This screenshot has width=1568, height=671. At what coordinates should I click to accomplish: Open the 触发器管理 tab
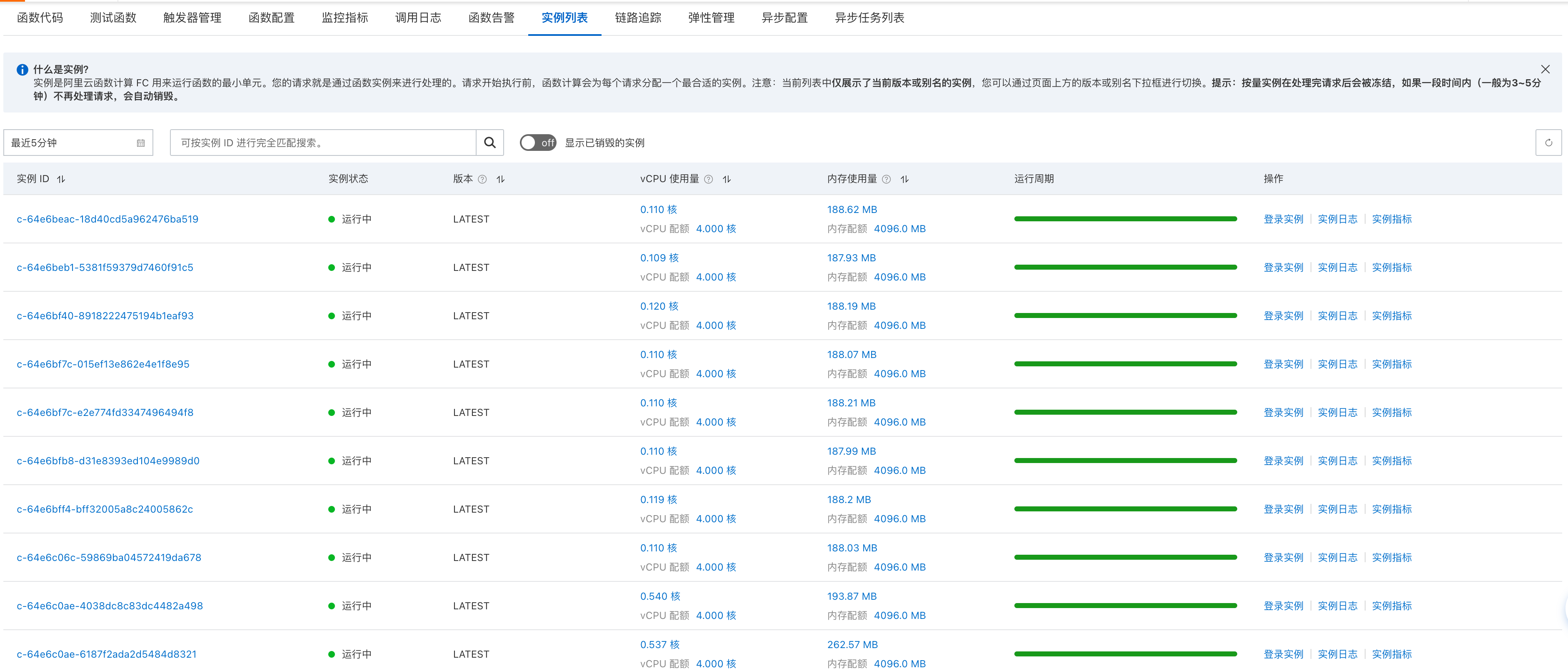pyautogui.click(x=192, y=18)
